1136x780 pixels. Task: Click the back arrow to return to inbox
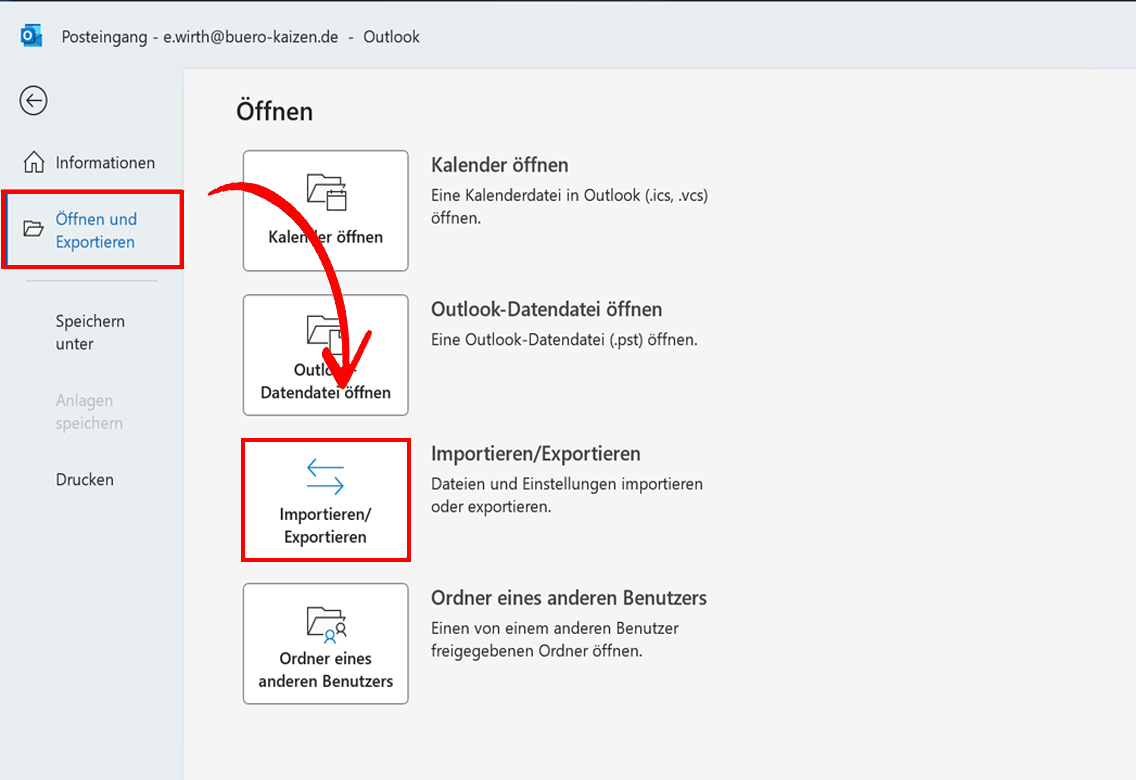(x=33, y=100)
